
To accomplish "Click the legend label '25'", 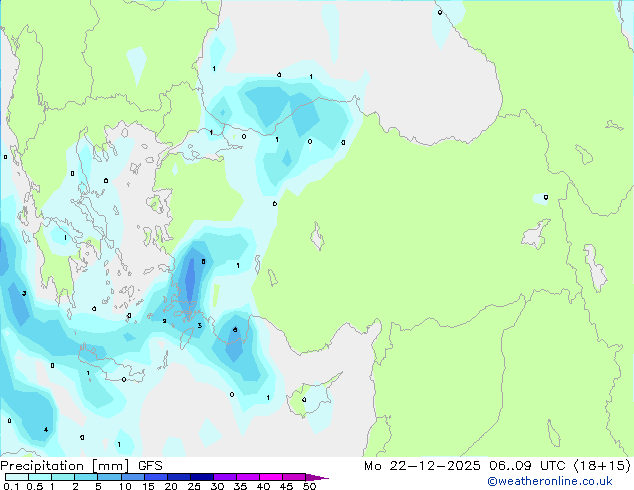I will (x=194, y=486).
